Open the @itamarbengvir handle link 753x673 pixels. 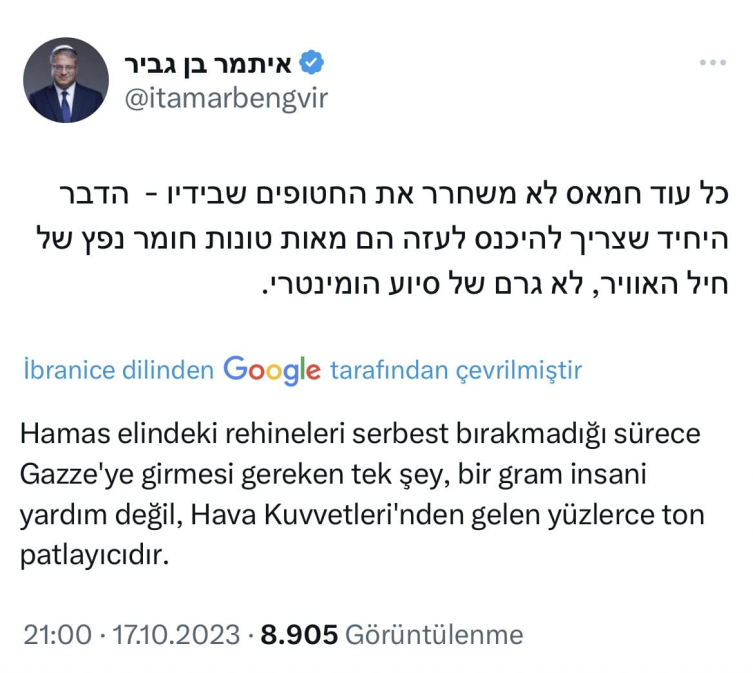(x=224, y=97)
